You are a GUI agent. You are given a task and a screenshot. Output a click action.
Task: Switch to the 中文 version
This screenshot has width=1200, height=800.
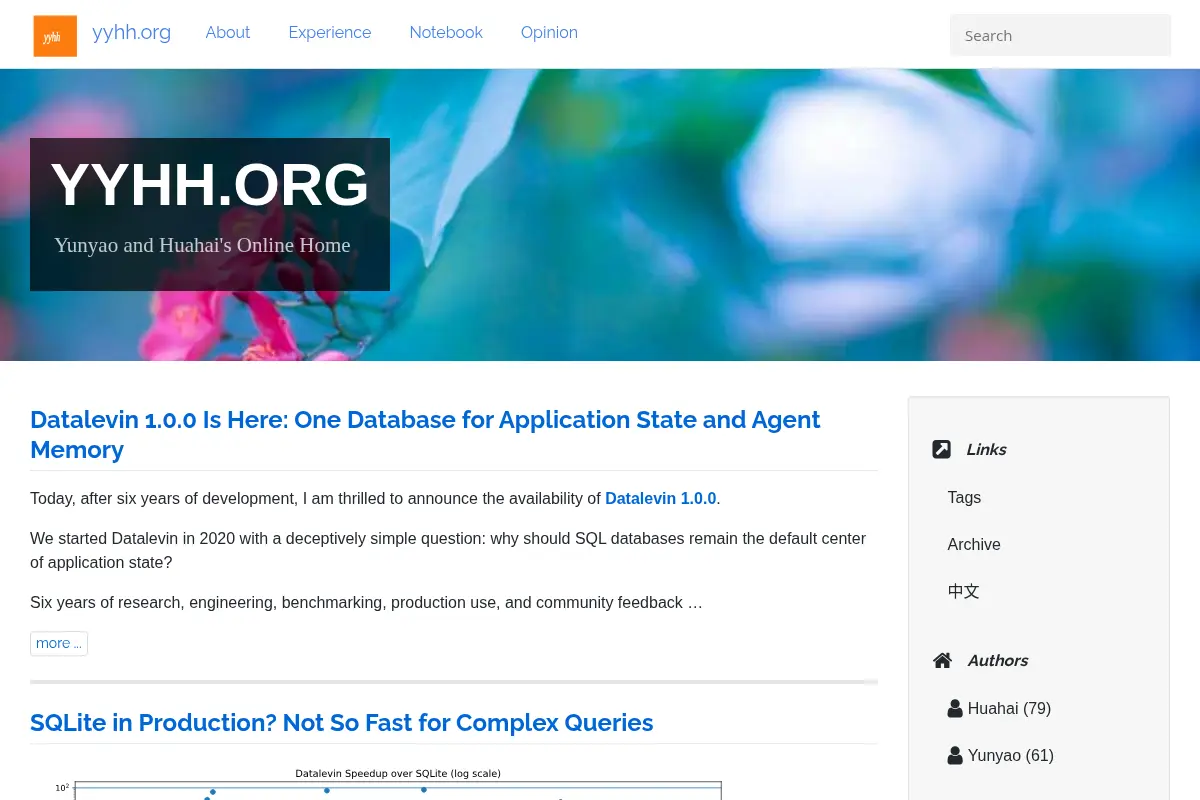click(x=963, y=591)
